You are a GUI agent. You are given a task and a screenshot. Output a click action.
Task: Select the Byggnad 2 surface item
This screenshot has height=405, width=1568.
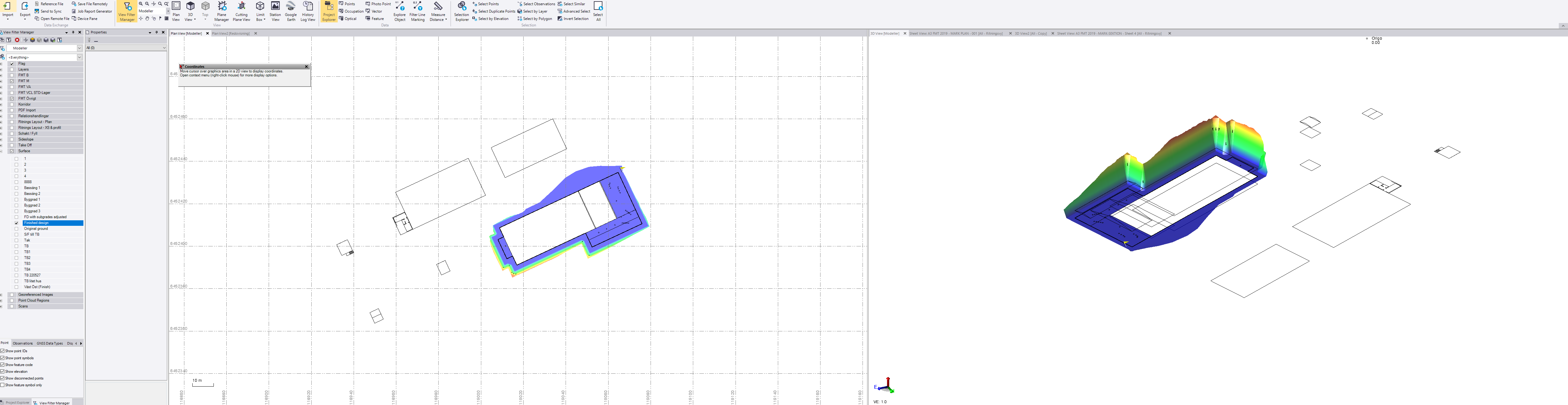32,205
